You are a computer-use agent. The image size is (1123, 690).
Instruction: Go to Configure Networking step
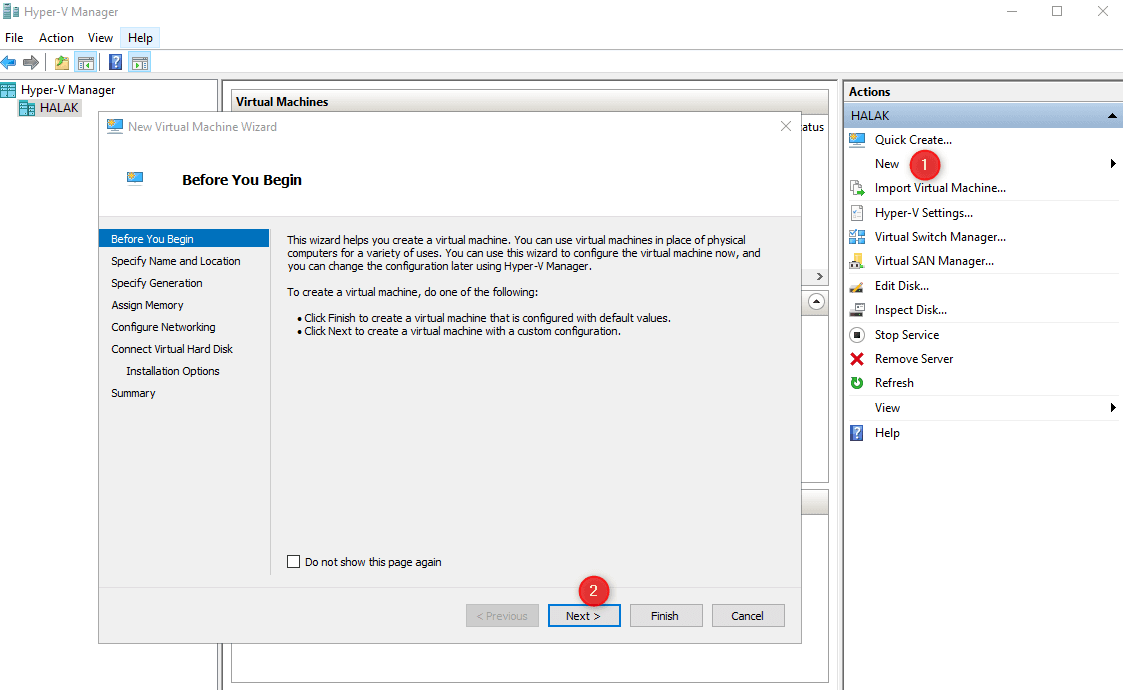163,327
